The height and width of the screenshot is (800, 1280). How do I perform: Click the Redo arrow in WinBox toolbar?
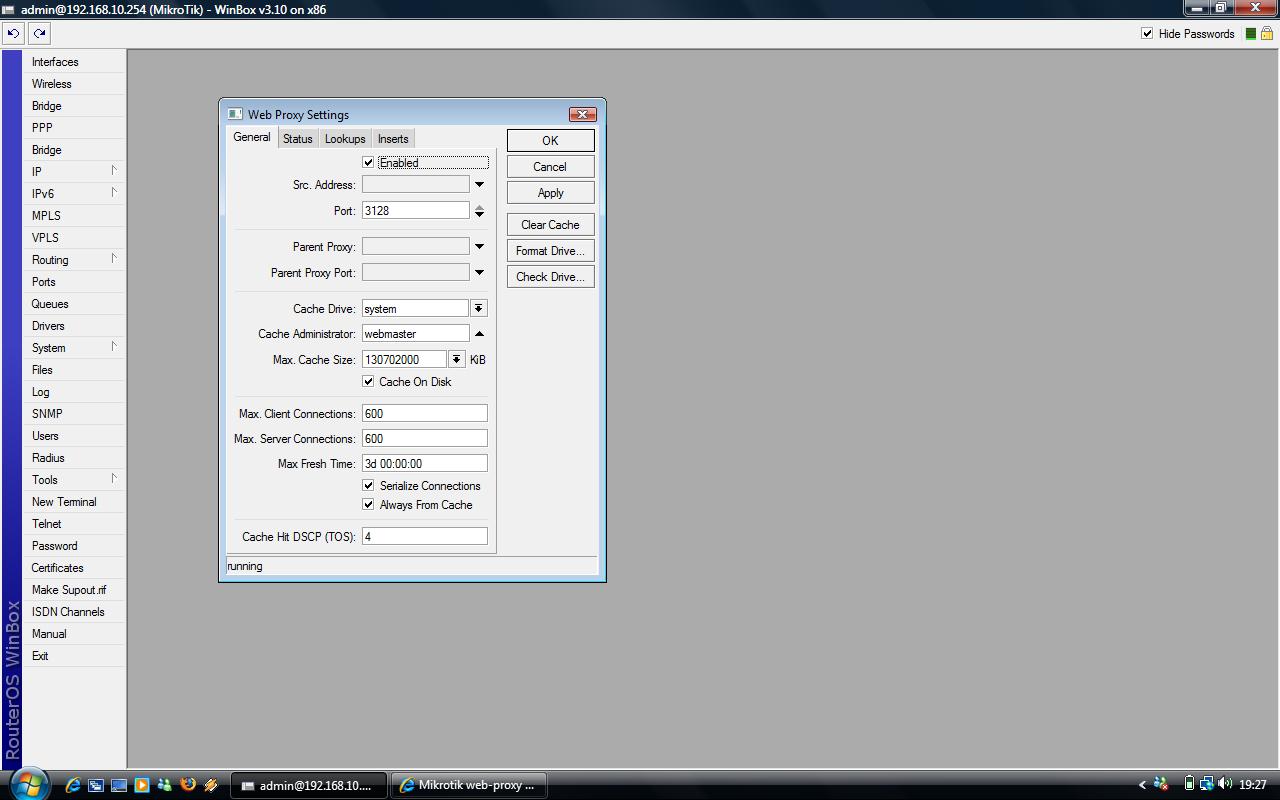39,33
